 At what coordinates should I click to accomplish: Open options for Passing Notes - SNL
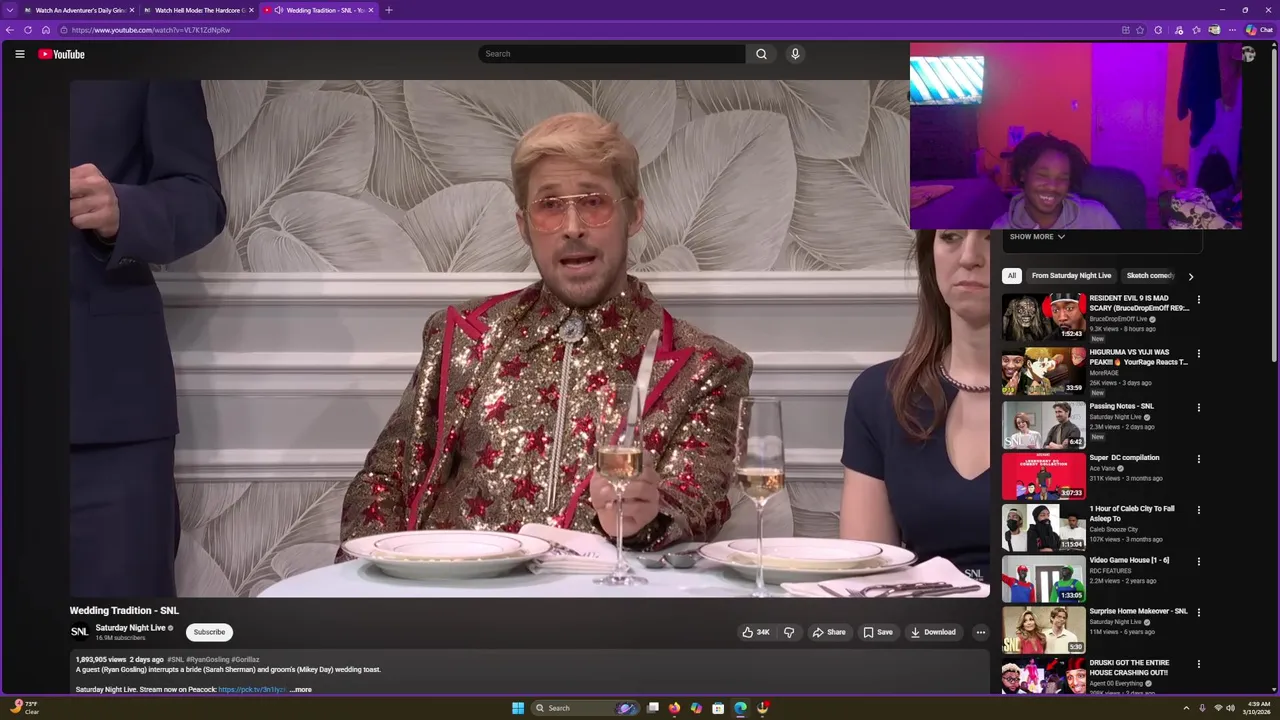point(1199,408)
